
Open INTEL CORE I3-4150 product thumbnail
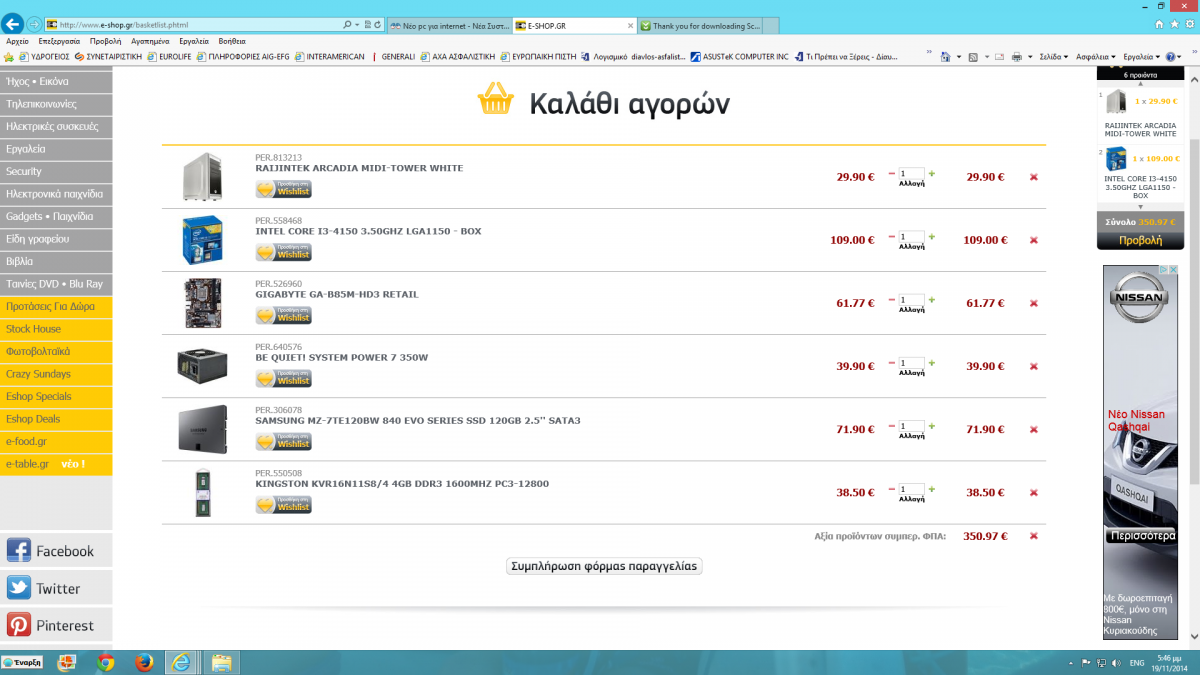203,240
